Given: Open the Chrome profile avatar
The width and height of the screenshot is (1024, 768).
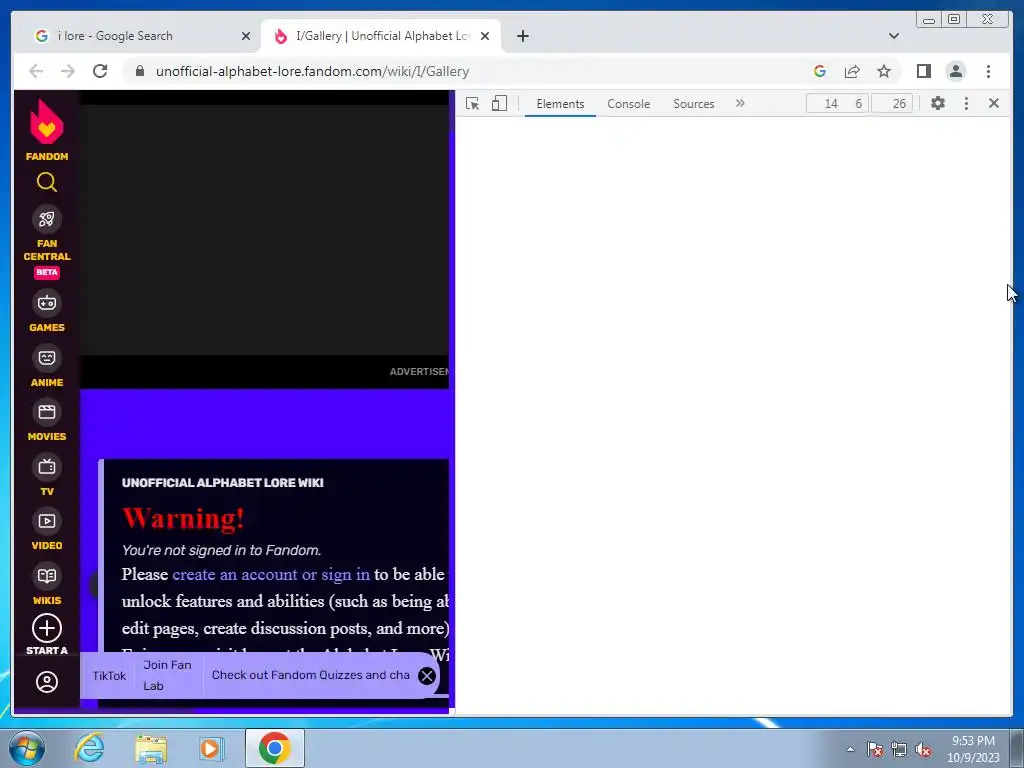Looking at the screenshot, I should tap(955, 71).
